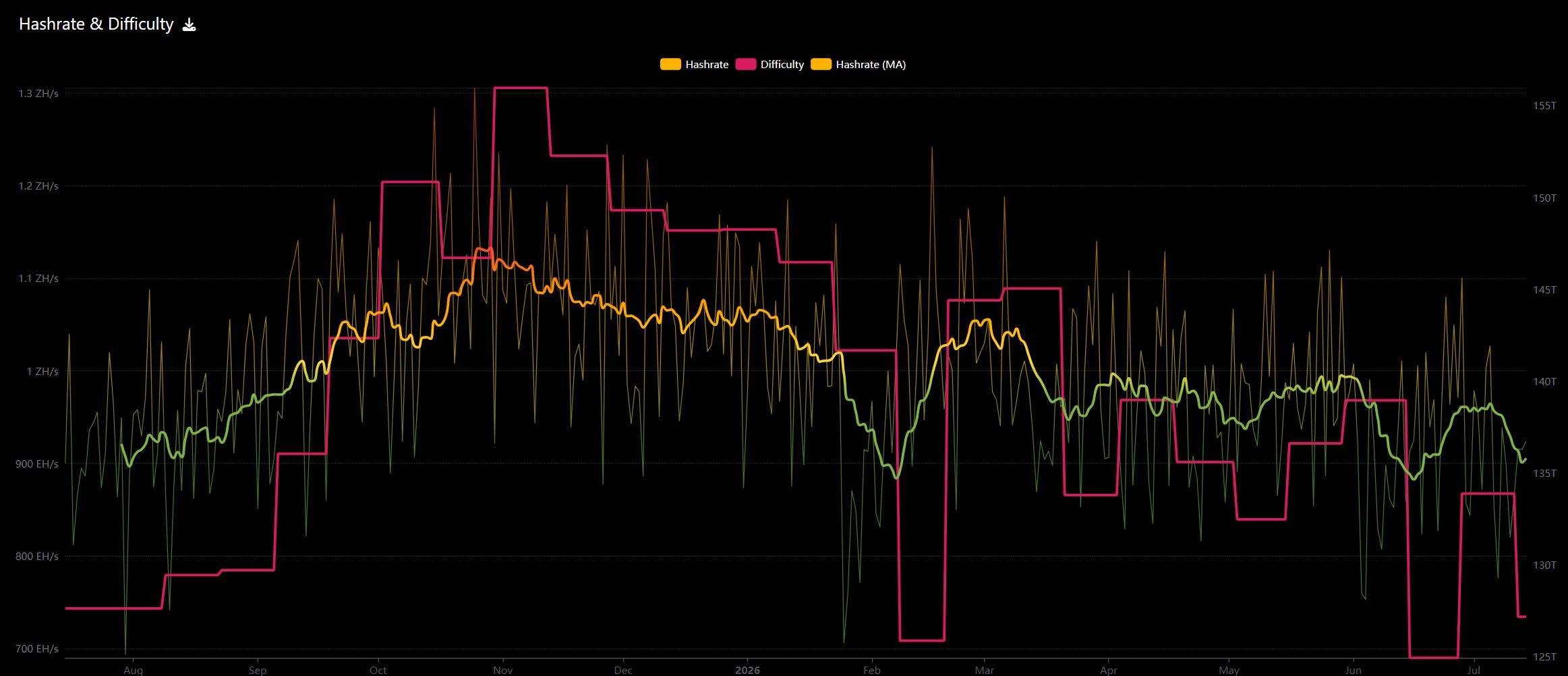Viewport: 1568px width, 676px height.
Task: Toggle the Difficulty series in the legend
Action: [782, 65]
